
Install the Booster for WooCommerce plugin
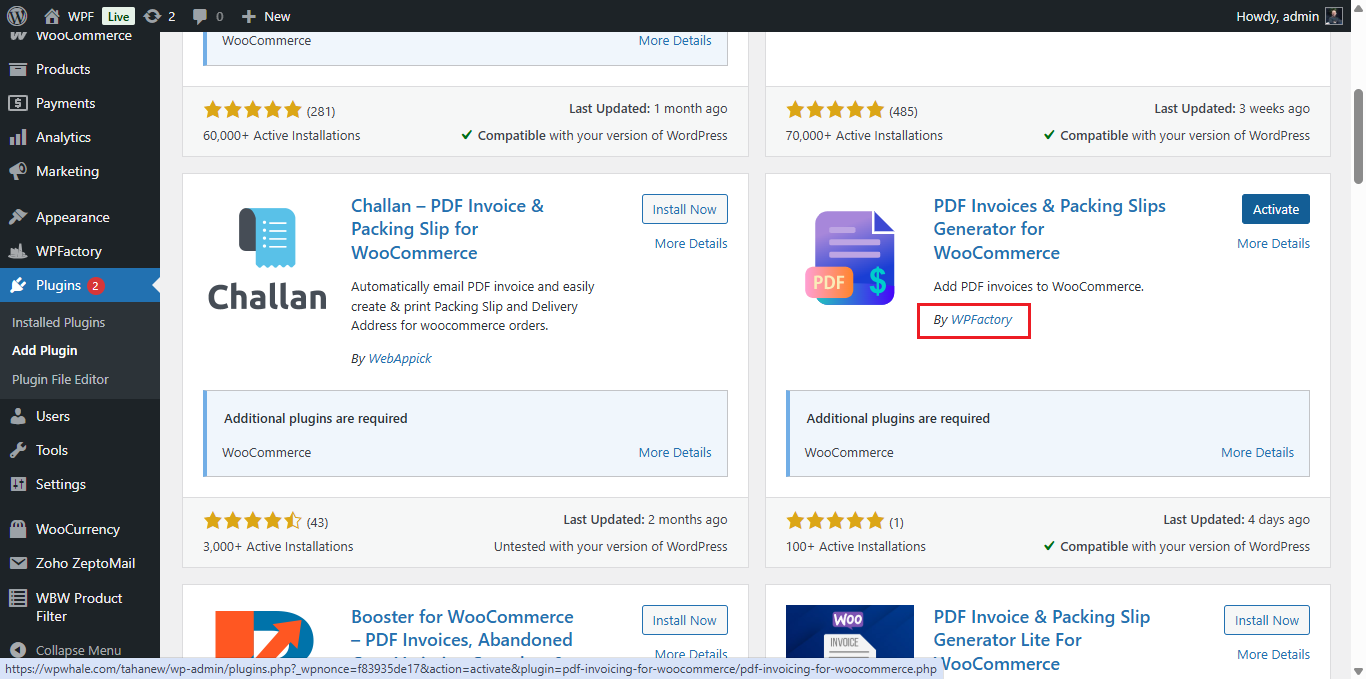pos(684,620)
